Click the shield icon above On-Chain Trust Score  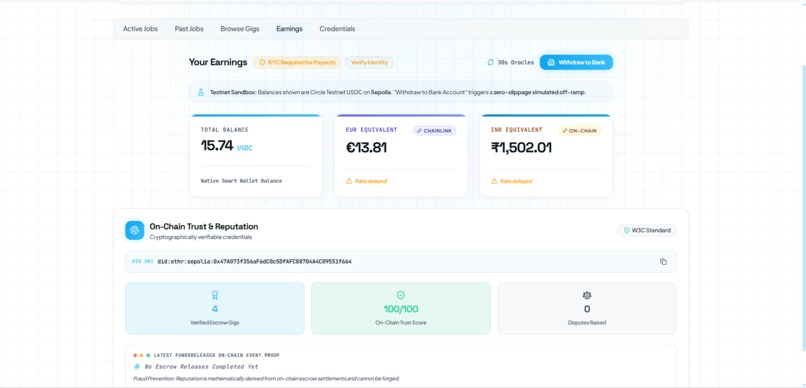400,295
